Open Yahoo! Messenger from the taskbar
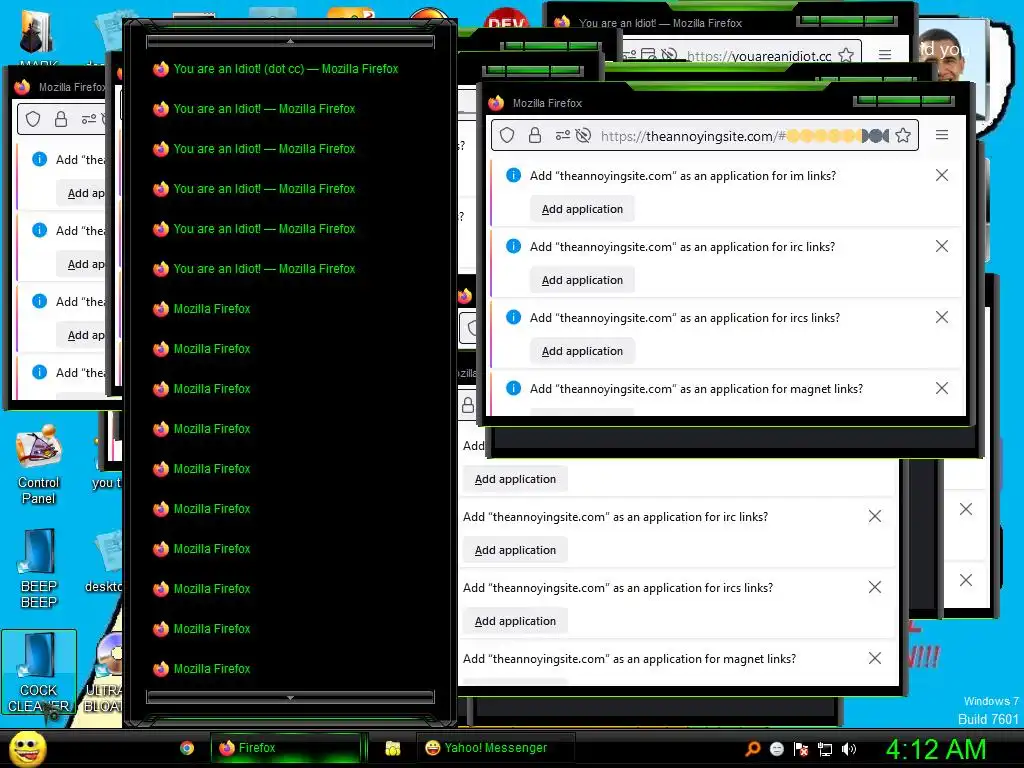This screenshot has width=1024, height=768. (x=496, y=748)
